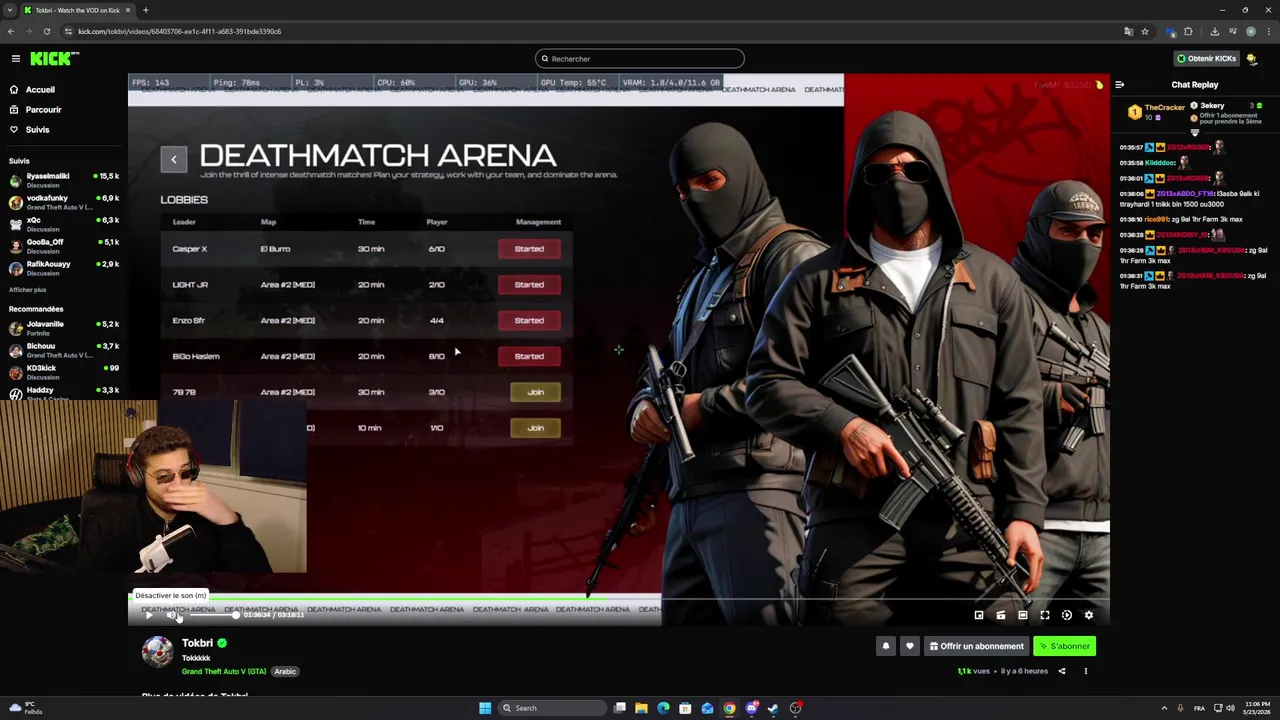Screen dimensions: 1280x720
Task: Open the video more options menu
Action: click(1085, 672)
